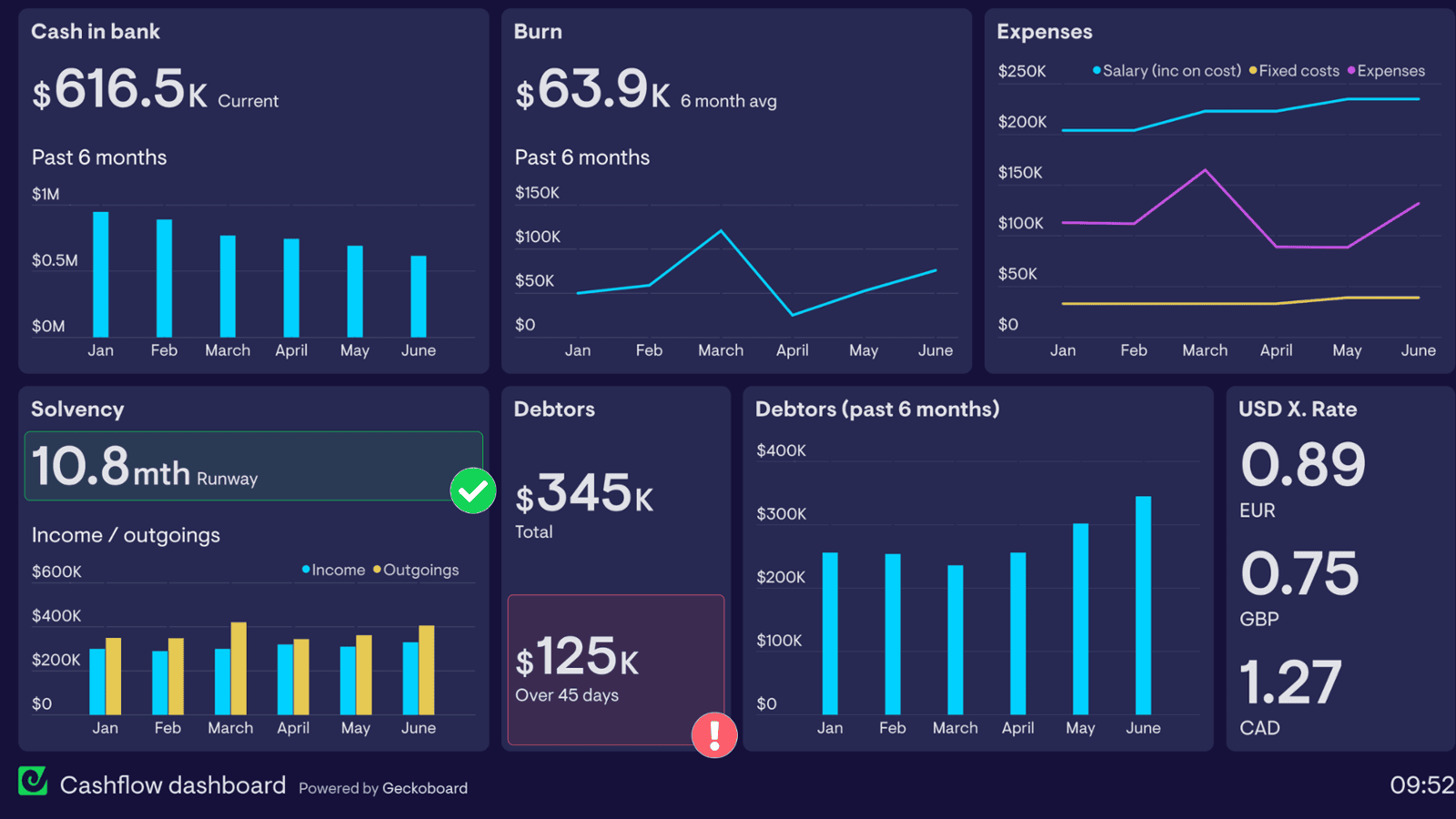Click the red exclamation alert icon
The width and height of the screenshot is (1456, 819).
point(714,734)
